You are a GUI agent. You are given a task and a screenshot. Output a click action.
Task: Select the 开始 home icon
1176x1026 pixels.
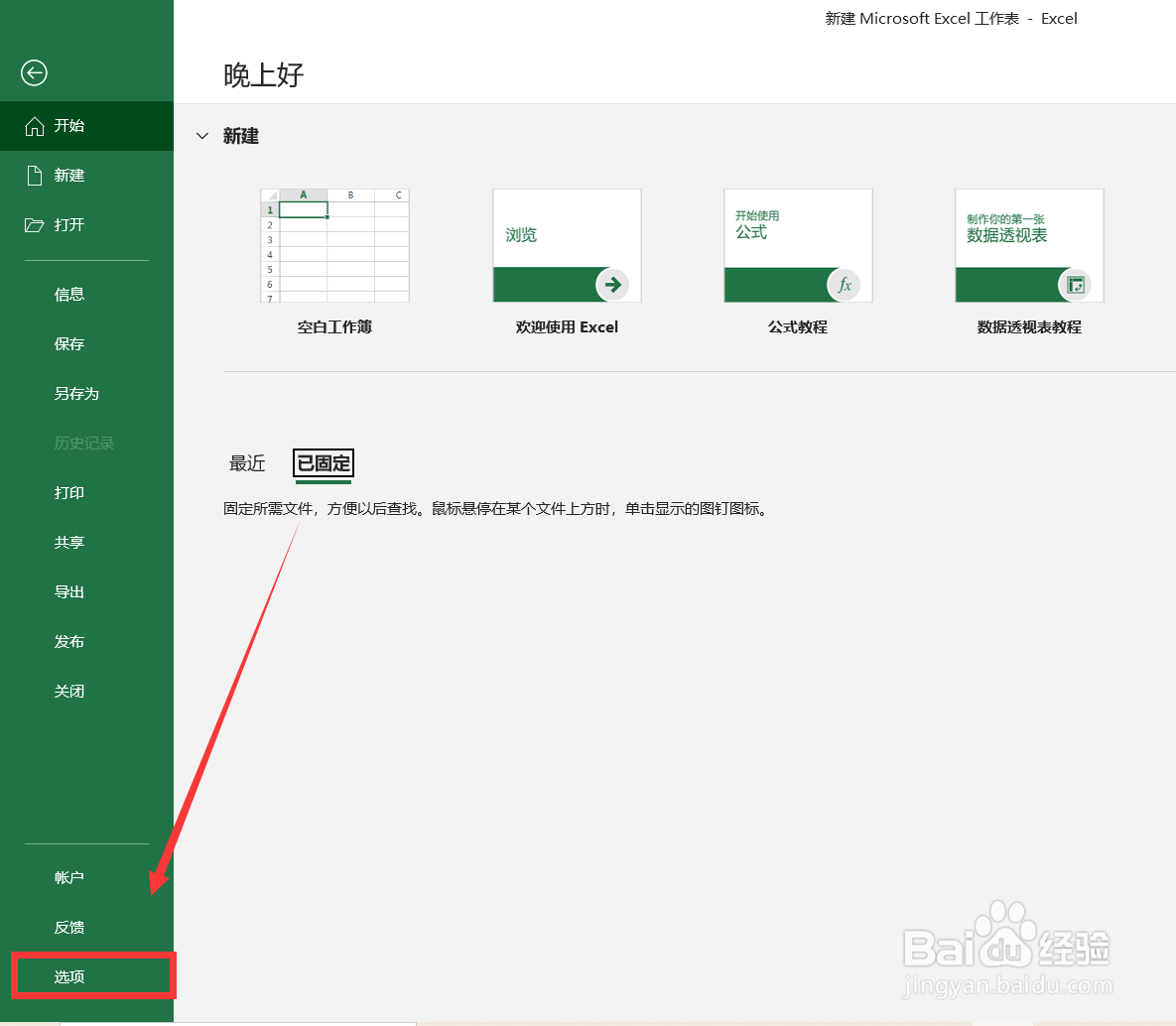35,126
